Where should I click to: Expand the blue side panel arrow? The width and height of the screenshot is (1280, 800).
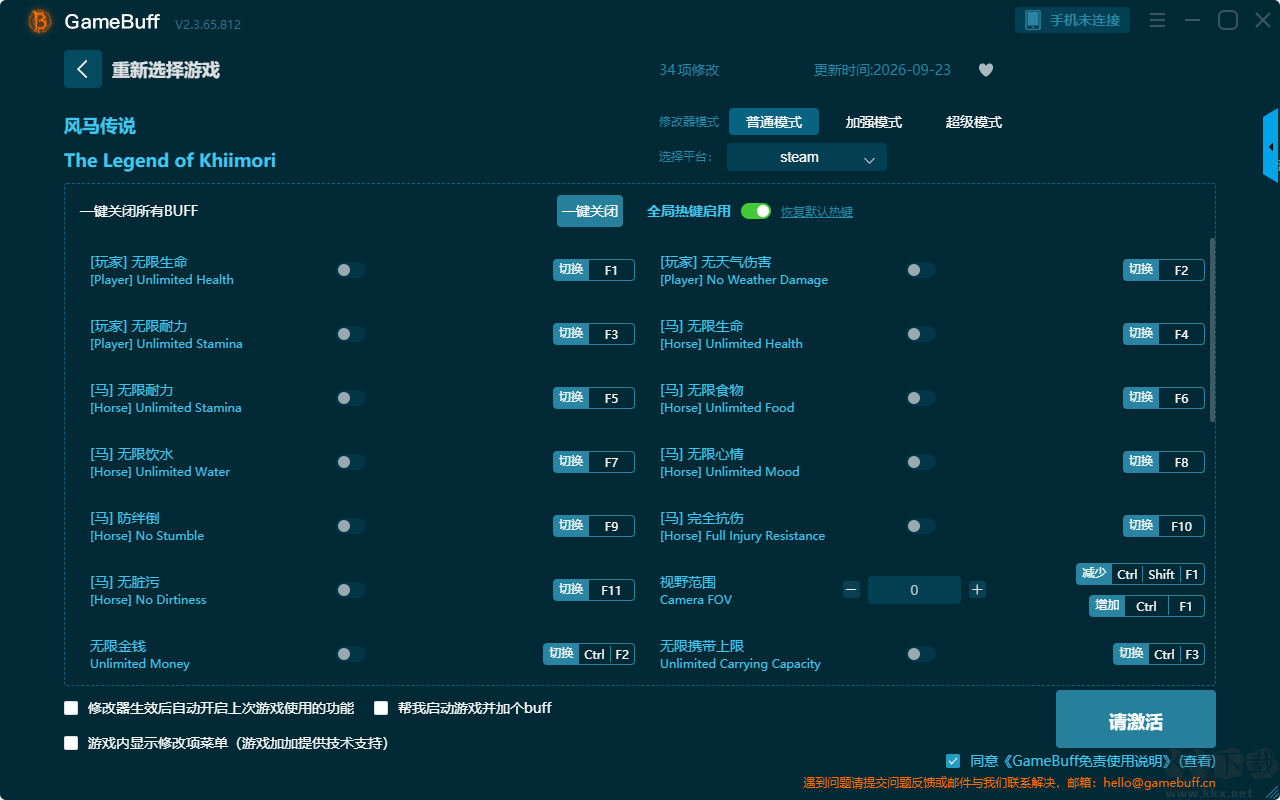click(1271, 146)
